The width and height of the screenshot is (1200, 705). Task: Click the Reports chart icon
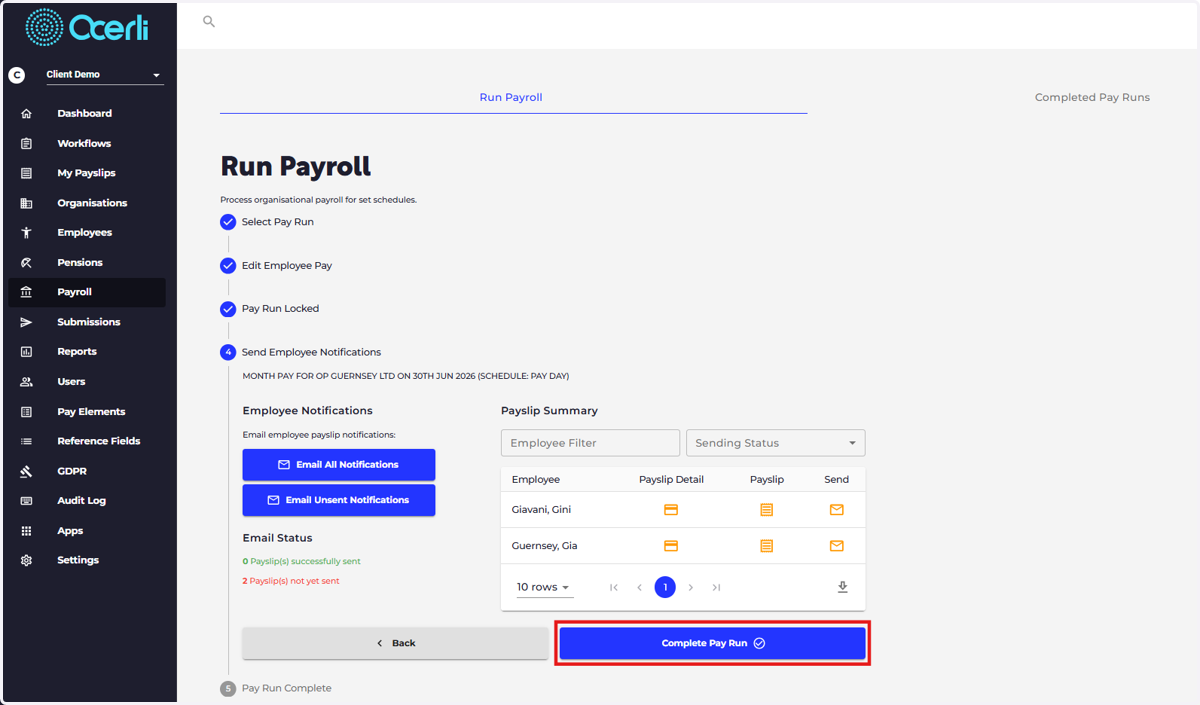point(27,352)
